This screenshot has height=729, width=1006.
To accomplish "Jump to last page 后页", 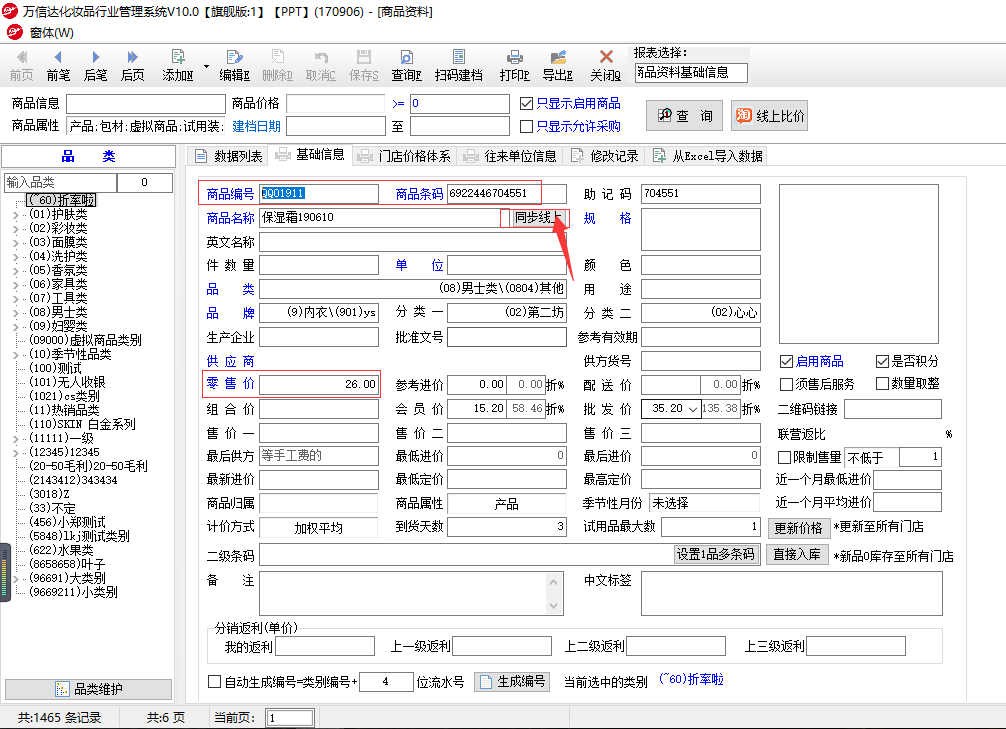I will point(133,65).
